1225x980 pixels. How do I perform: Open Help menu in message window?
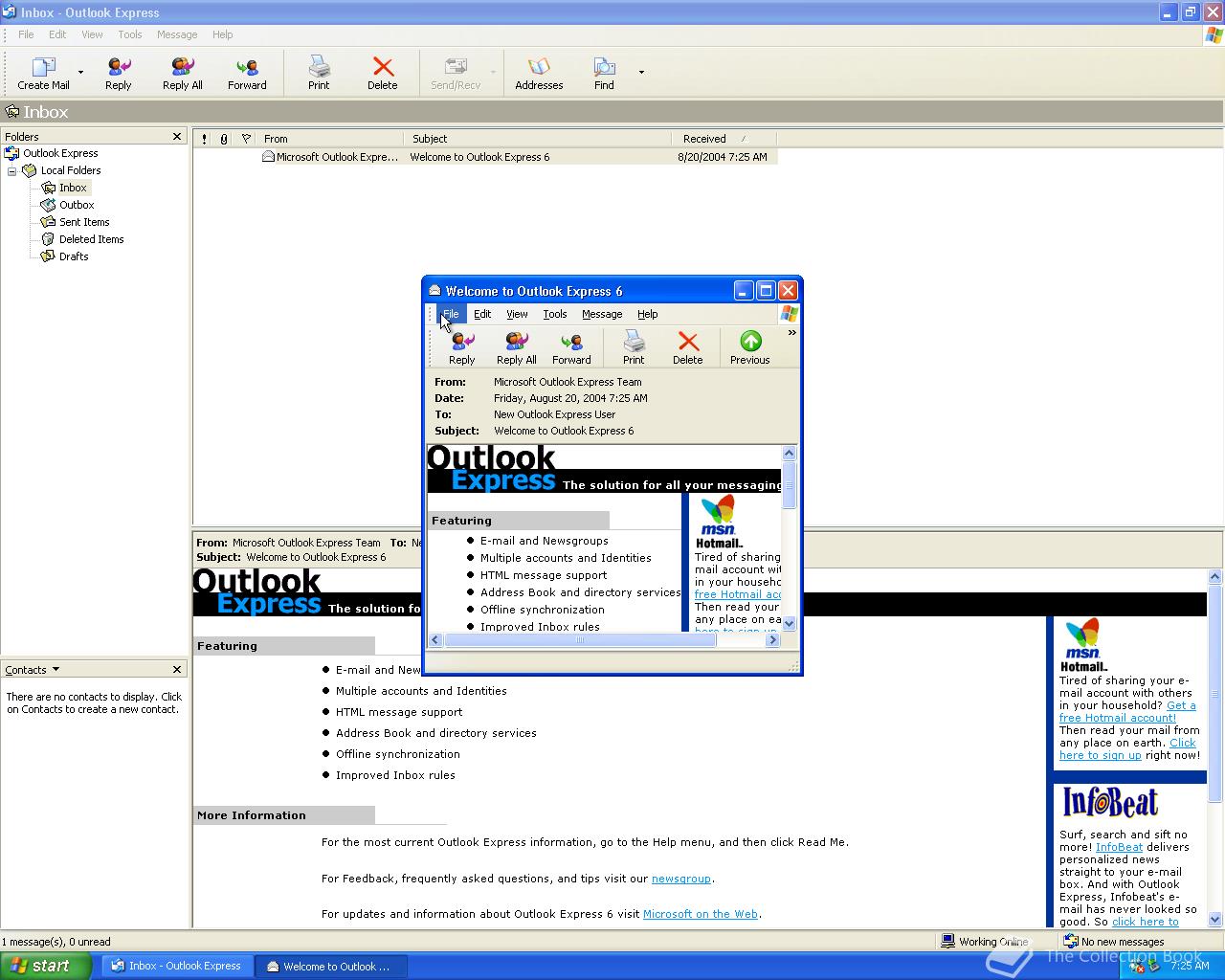click(x=648, y=314)
